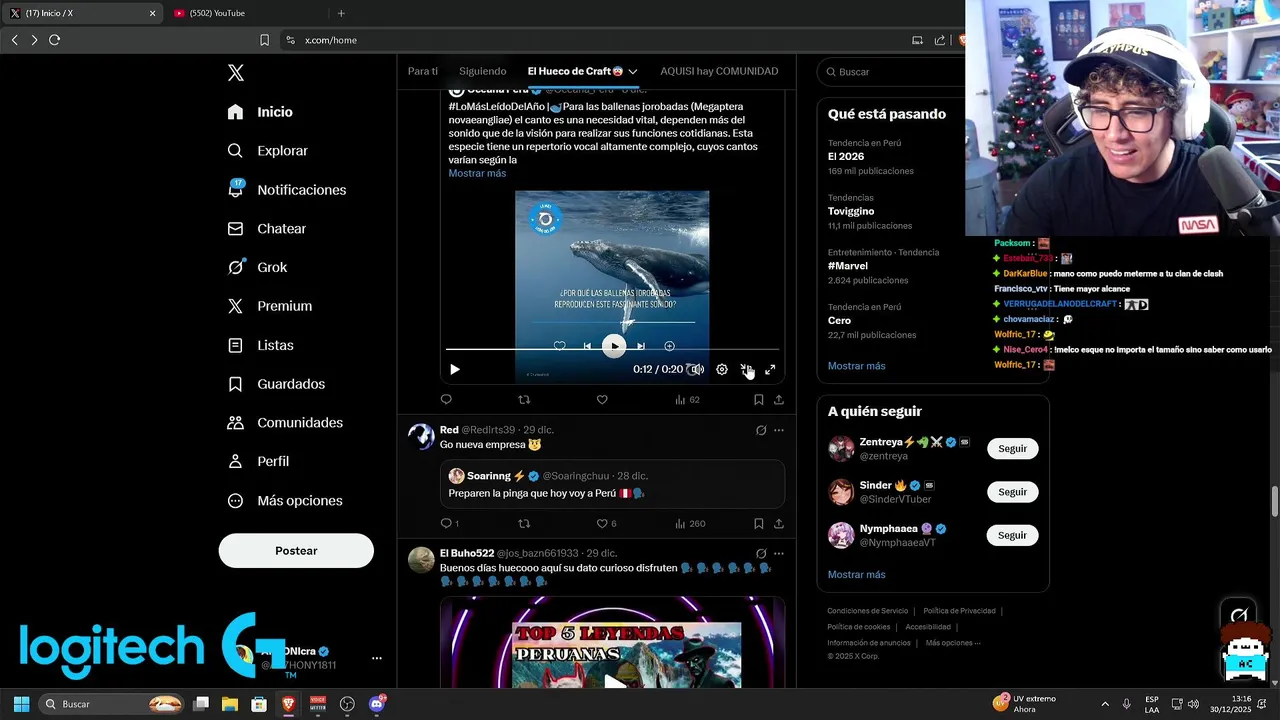Switch to the Para ti tab
The image size is (1280, 720).
(423, 71)
